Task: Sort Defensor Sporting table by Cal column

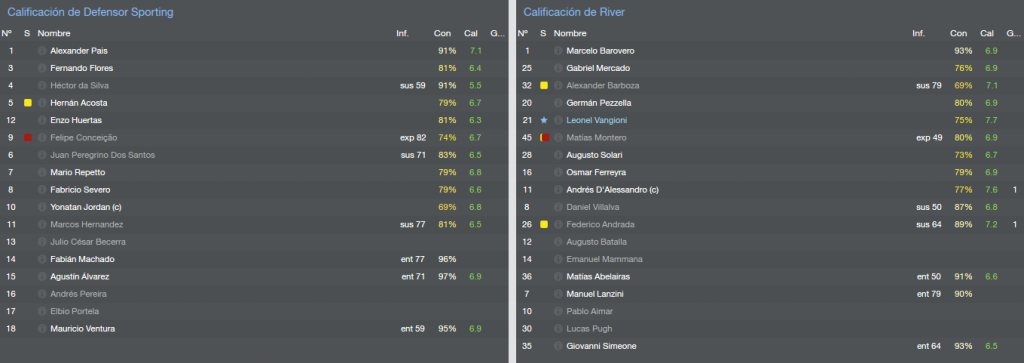Action: 471,33
